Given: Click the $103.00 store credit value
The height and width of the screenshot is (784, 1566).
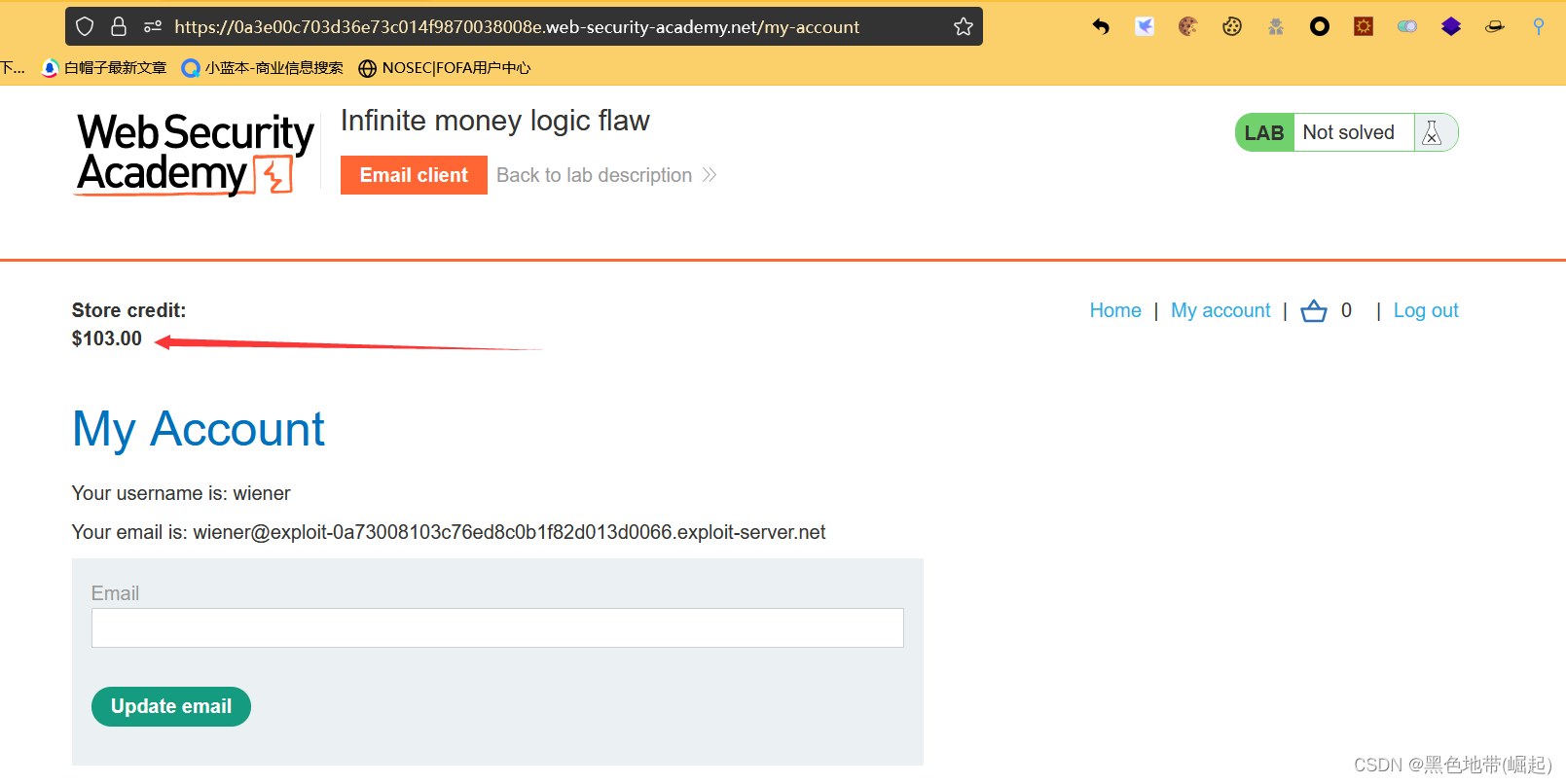Looking at the screenshot, I should pos(107,339).
